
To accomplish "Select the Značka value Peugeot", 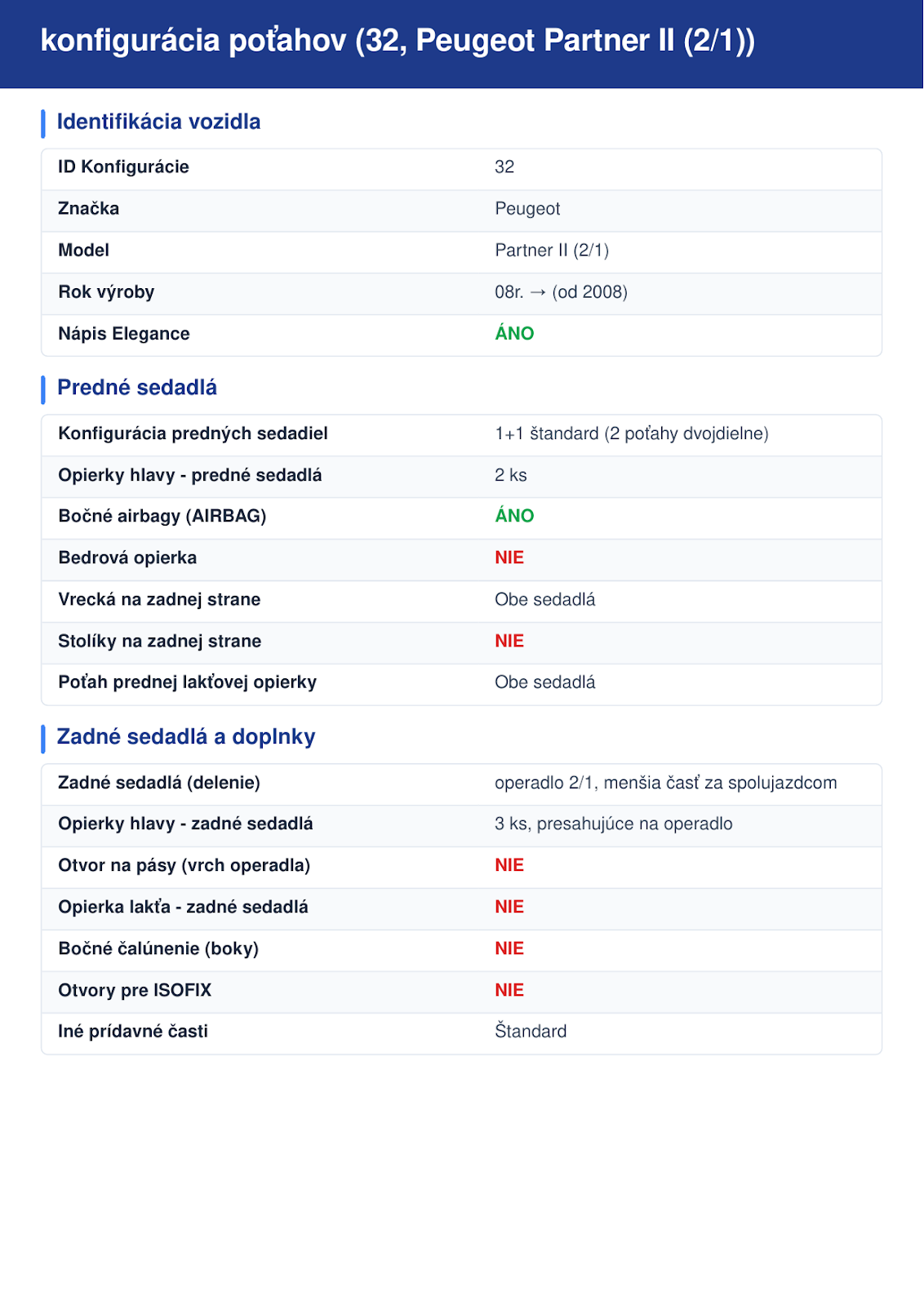I will pos(527,208).
